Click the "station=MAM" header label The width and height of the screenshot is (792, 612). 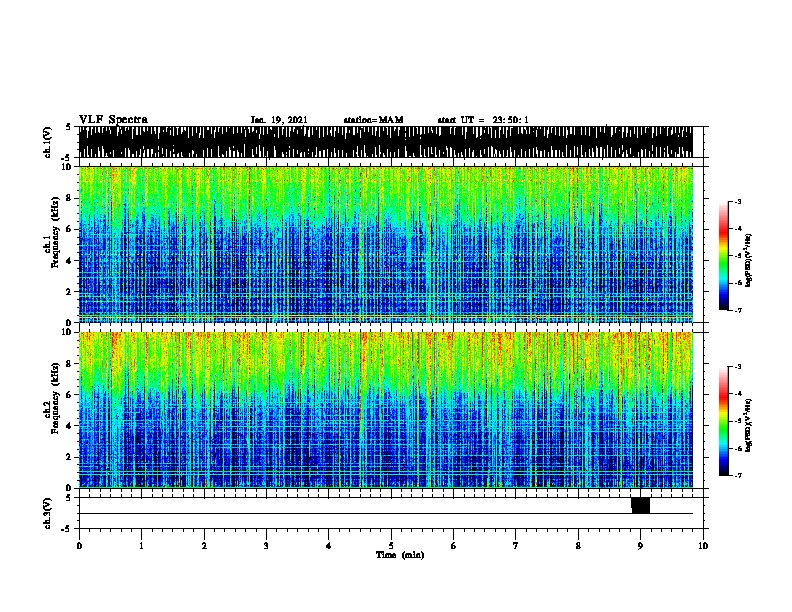[x=373, y=120]
